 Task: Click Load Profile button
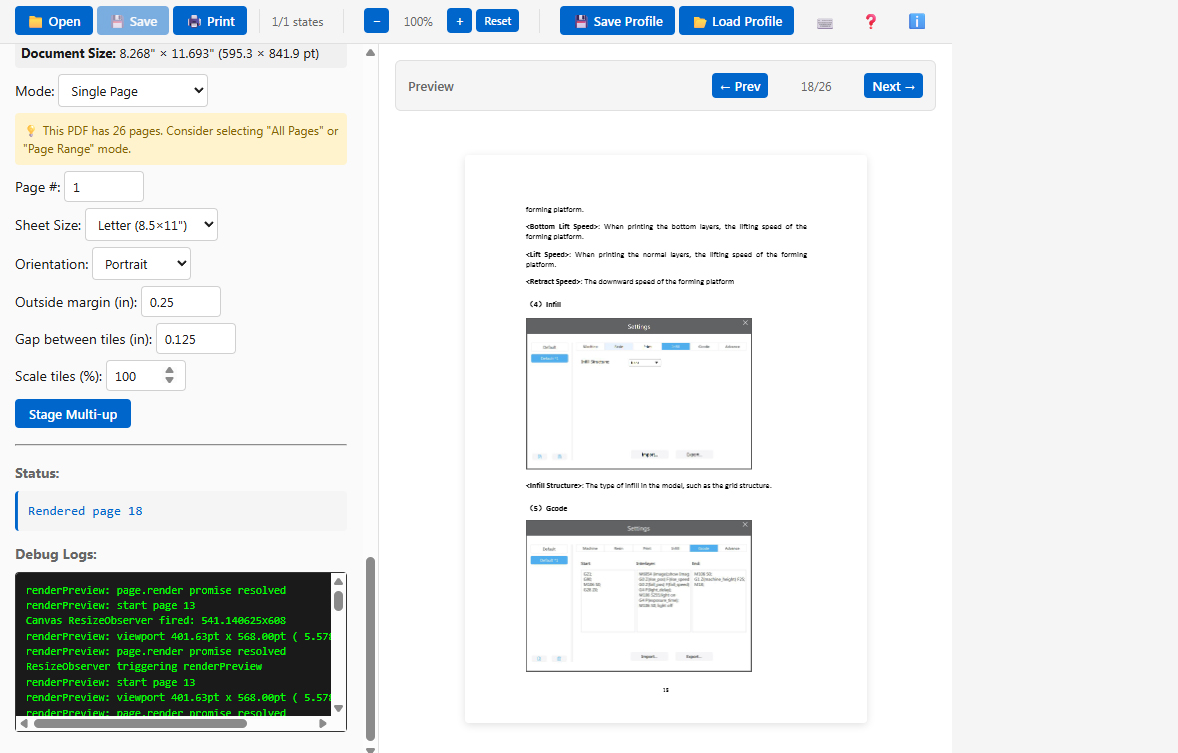coord(736,21)
